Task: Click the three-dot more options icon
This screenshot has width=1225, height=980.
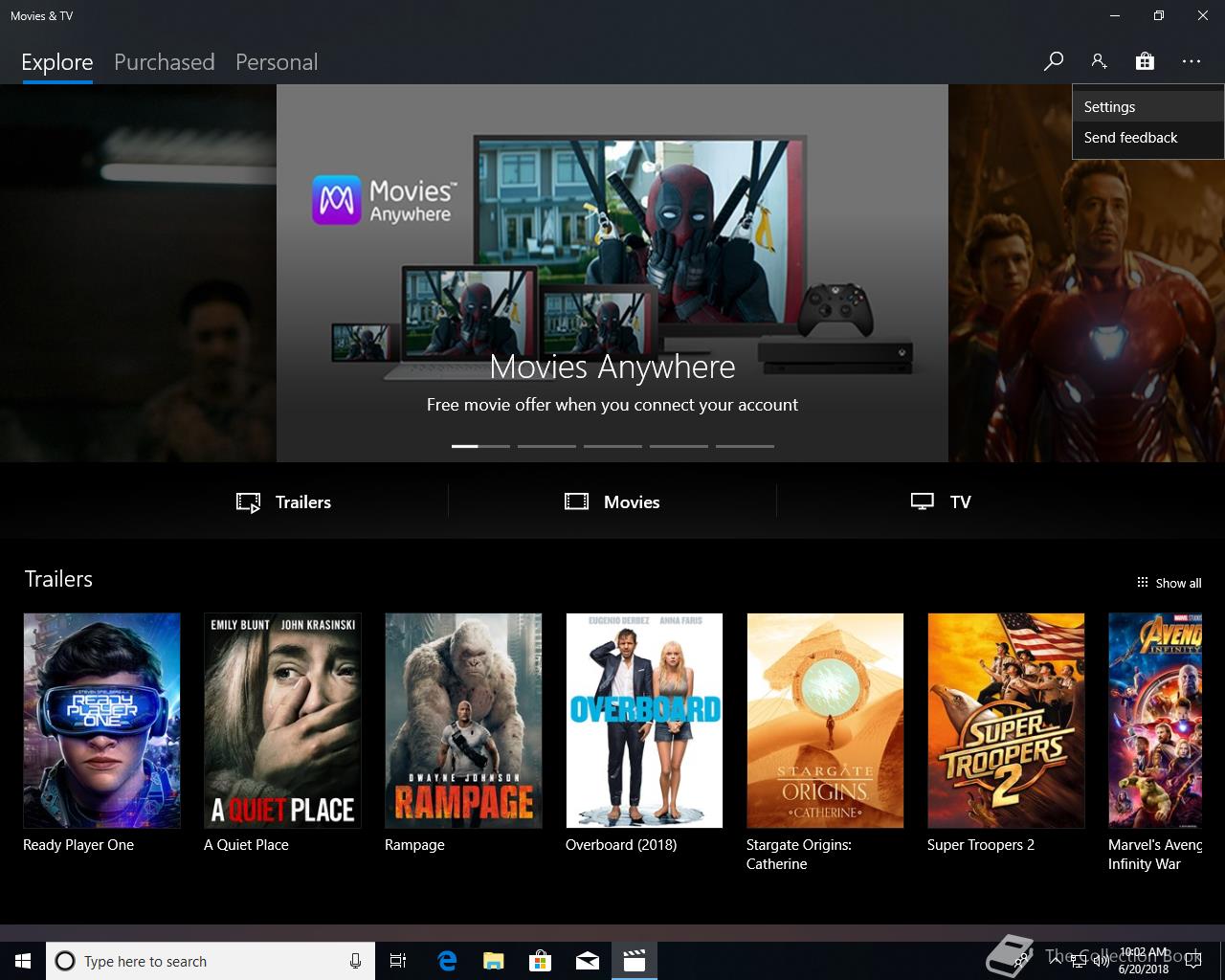Action: click(x=1191, y=61)
